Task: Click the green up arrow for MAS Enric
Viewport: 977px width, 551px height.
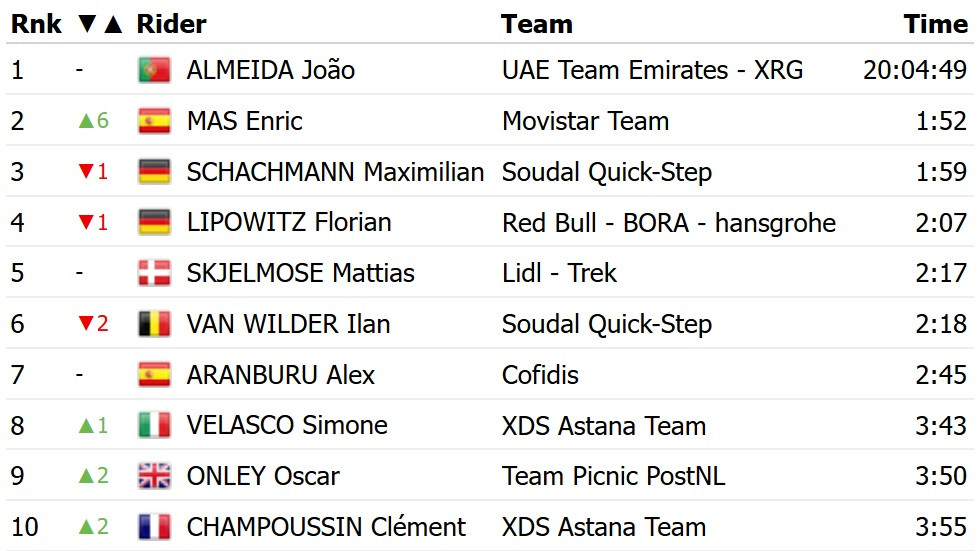Action: pos(86,120)
